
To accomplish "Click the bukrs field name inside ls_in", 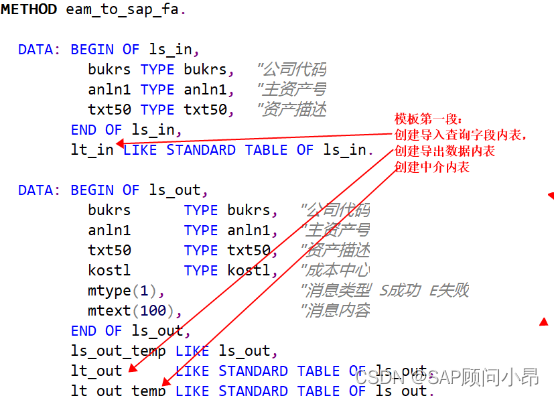I will click(109, 70).
